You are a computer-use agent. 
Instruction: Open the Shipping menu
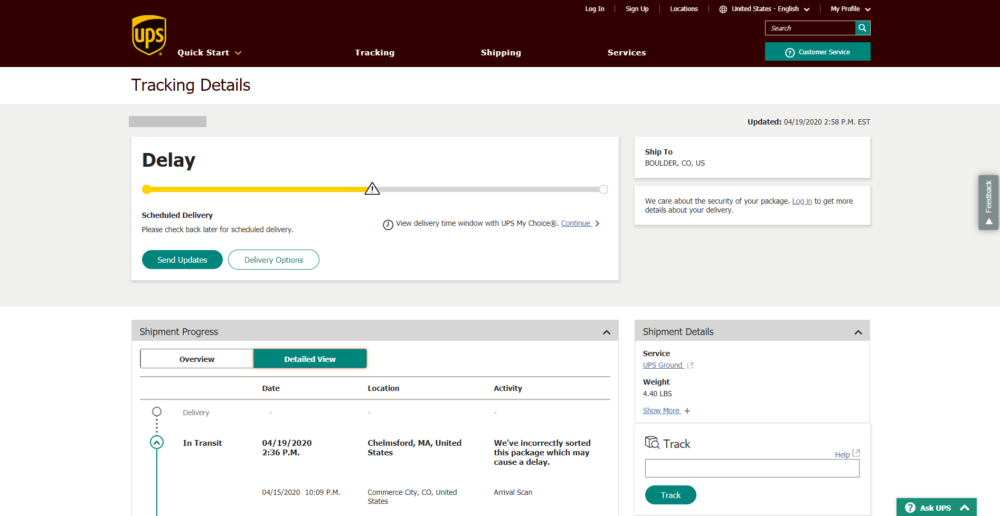tap(500, 52)
